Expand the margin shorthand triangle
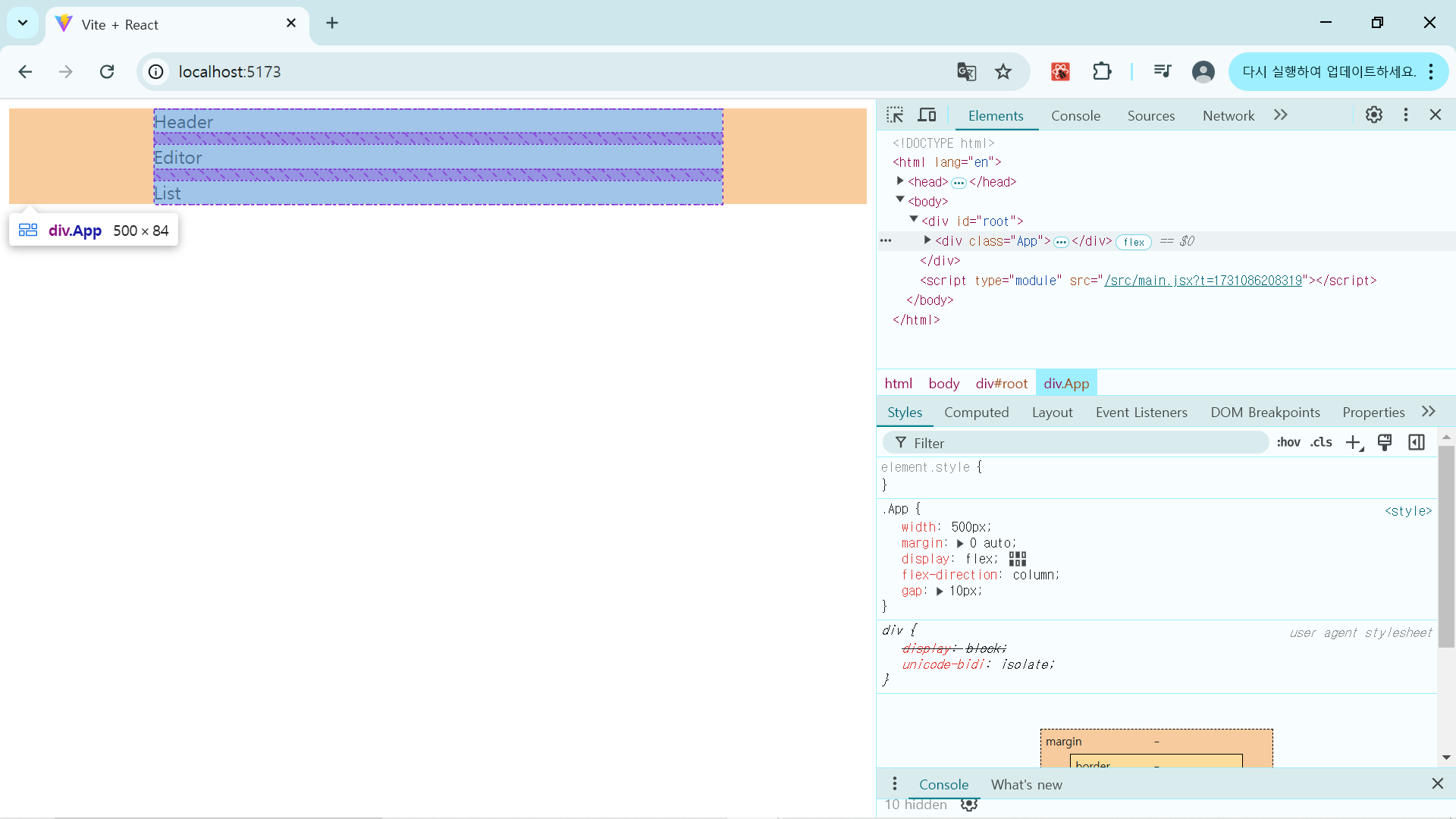The image size is (1456, 819). point(960,544)
